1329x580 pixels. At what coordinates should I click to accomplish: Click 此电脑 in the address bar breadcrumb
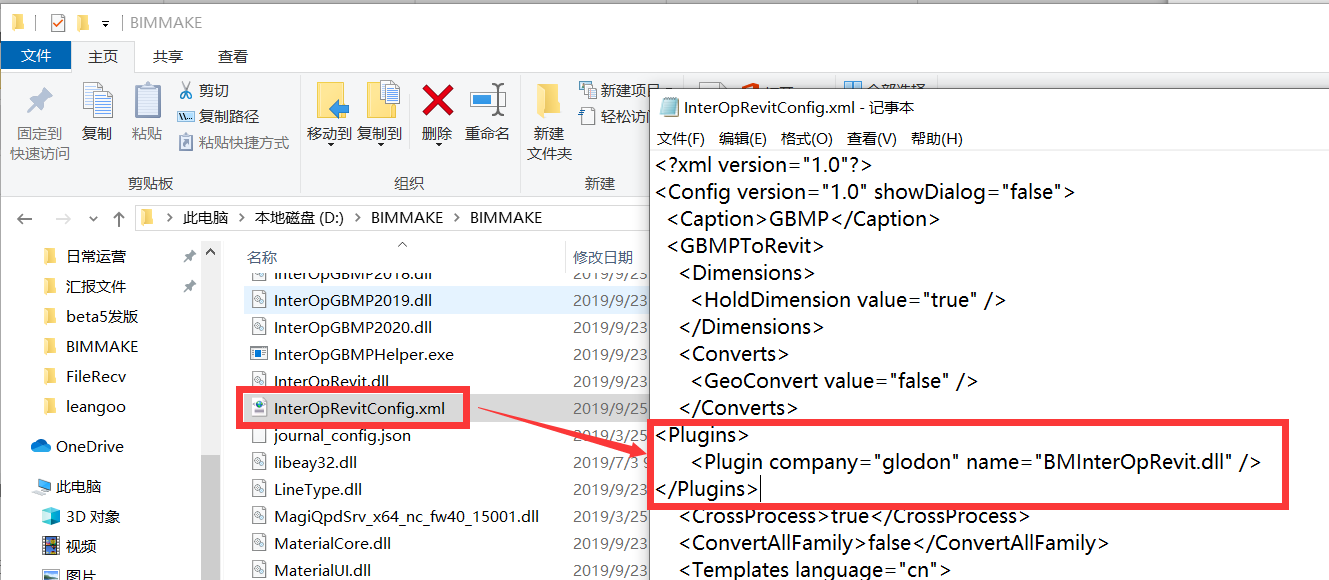click(x=205, y=218)
